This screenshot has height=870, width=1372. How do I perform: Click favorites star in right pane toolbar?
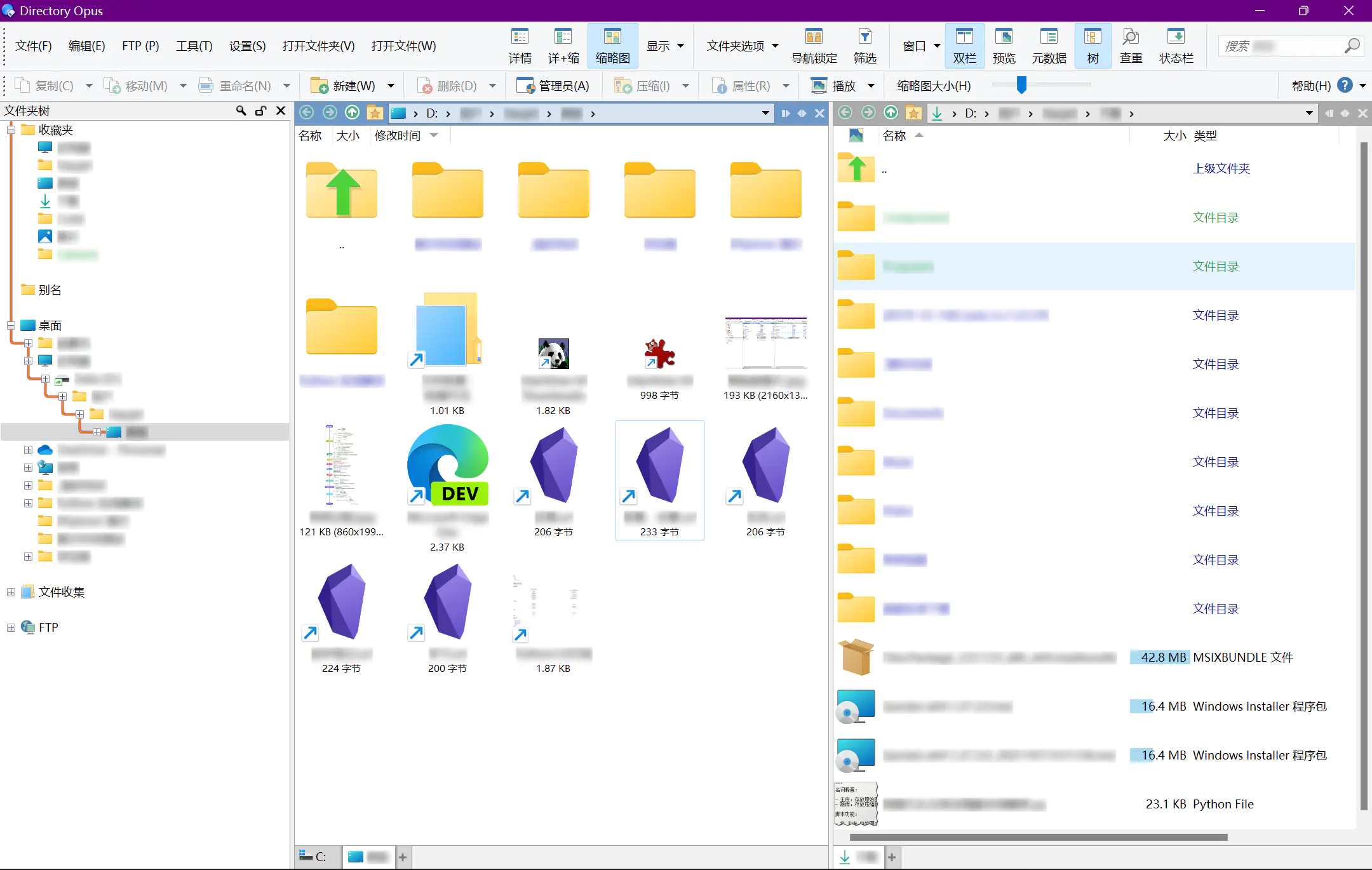pyautogui.click(x=913, y=113)
